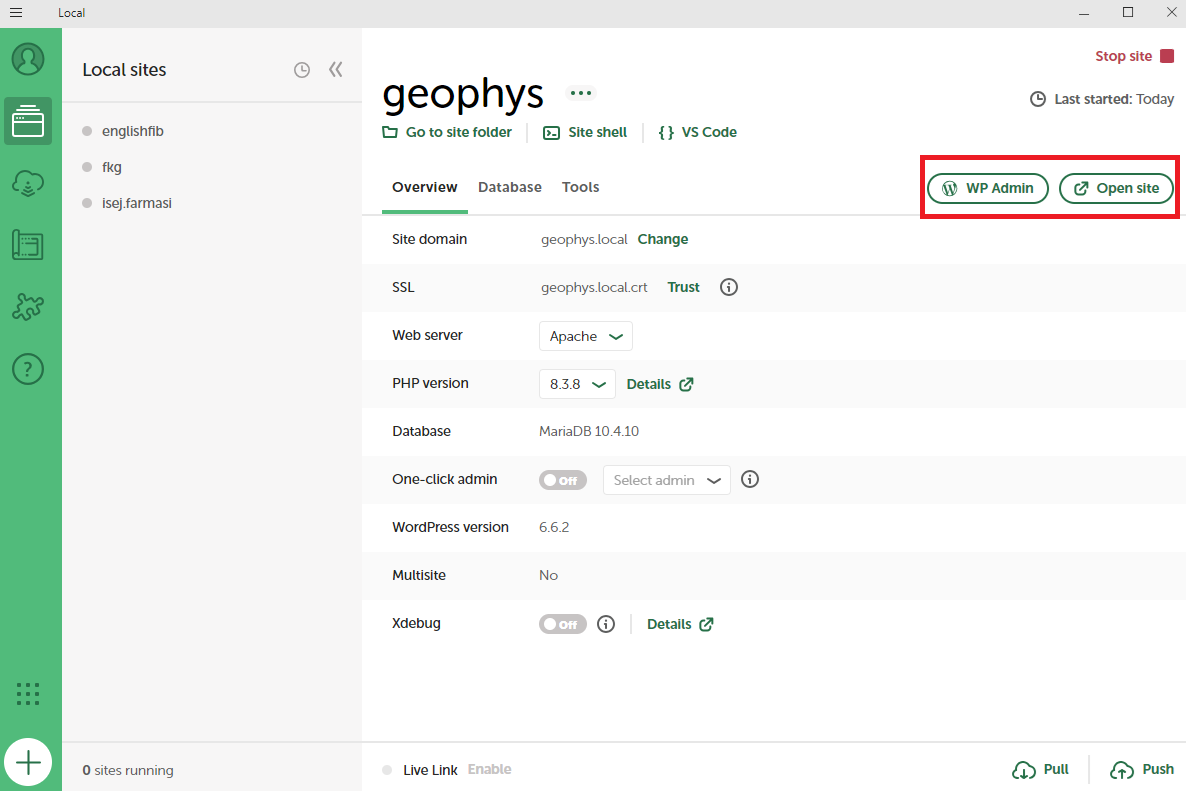
Task: Open the Help question mark icon
Action: [x=28, y=369]
